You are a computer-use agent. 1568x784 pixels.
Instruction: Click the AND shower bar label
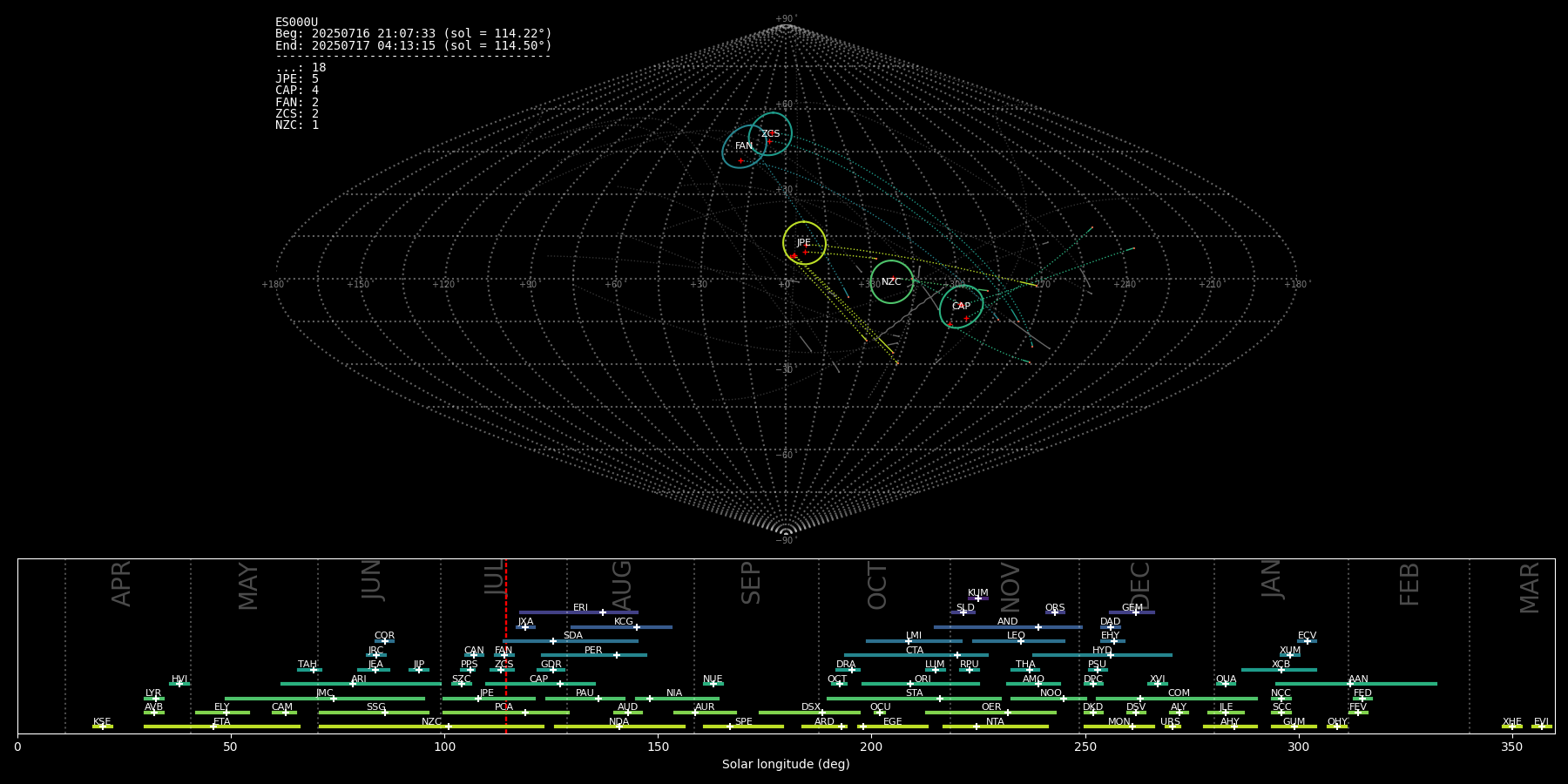pyautogui.click(x=1008, y=622)
